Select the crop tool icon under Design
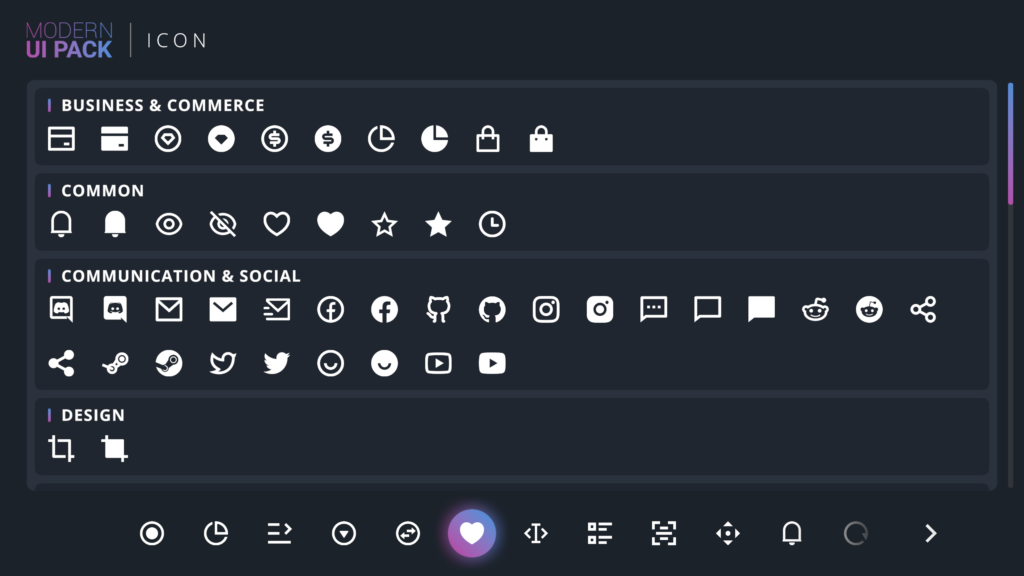The height and width of the screenshot is (576, 1024). click(61, 448)
